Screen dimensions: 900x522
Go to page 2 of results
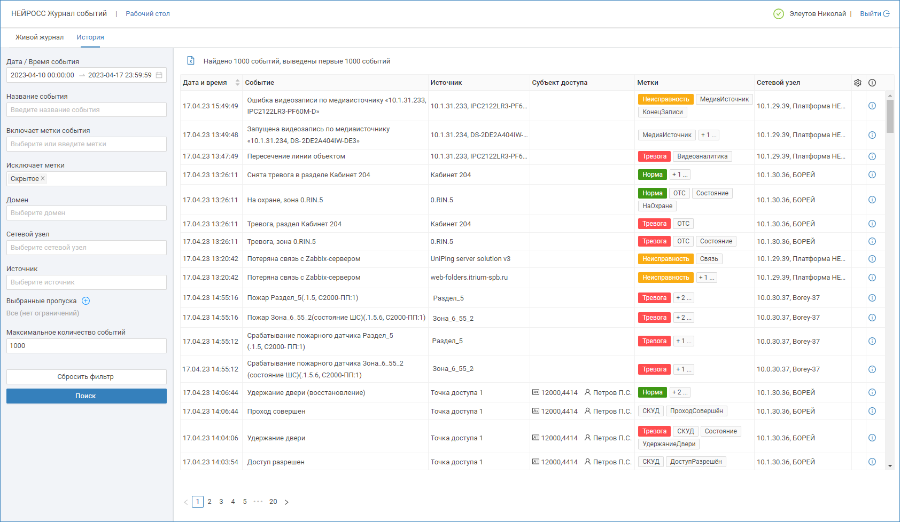pyautogui.click(x=210, y=502)
